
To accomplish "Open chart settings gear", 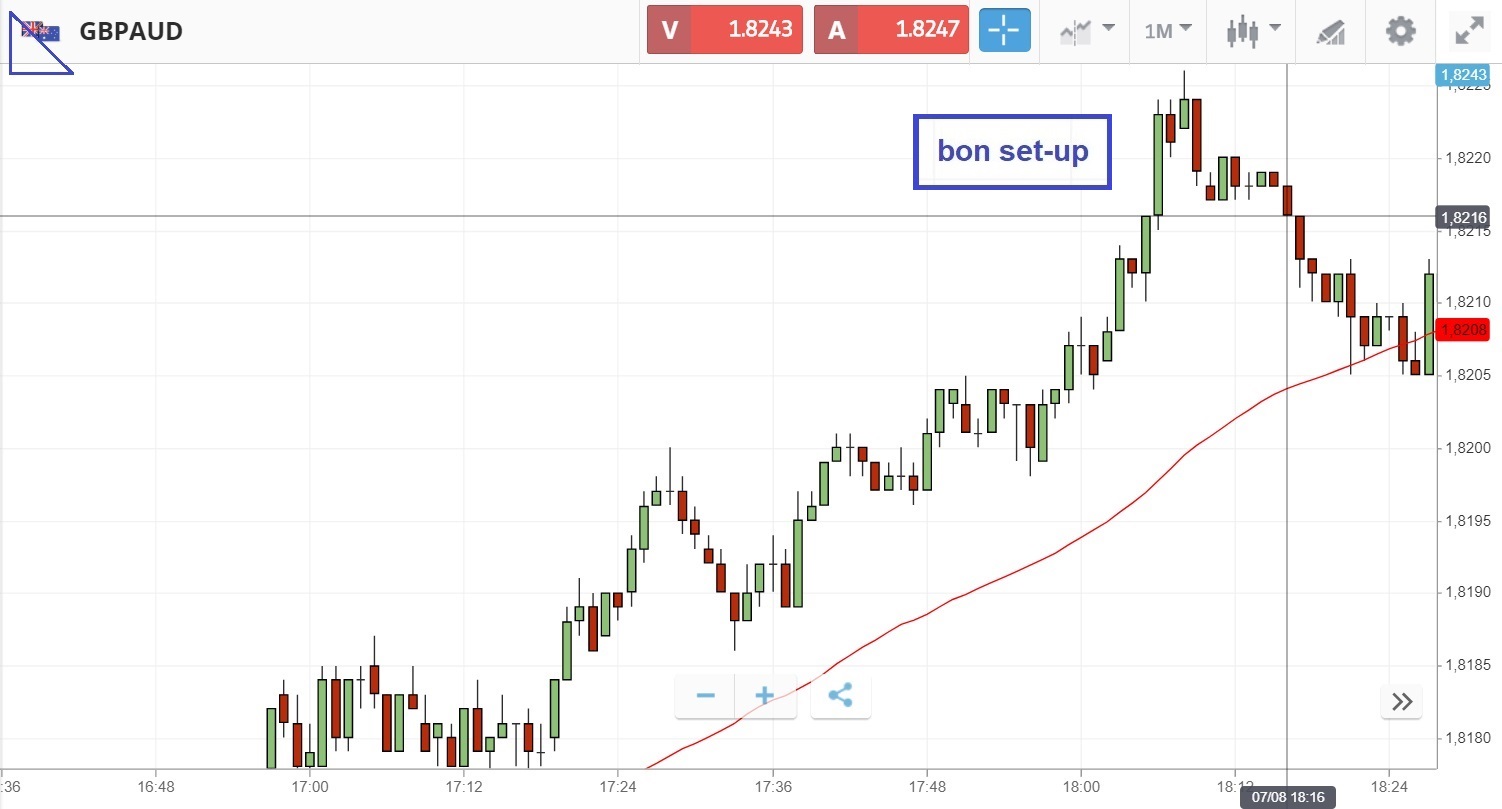I will click(x=1400, y=31).
